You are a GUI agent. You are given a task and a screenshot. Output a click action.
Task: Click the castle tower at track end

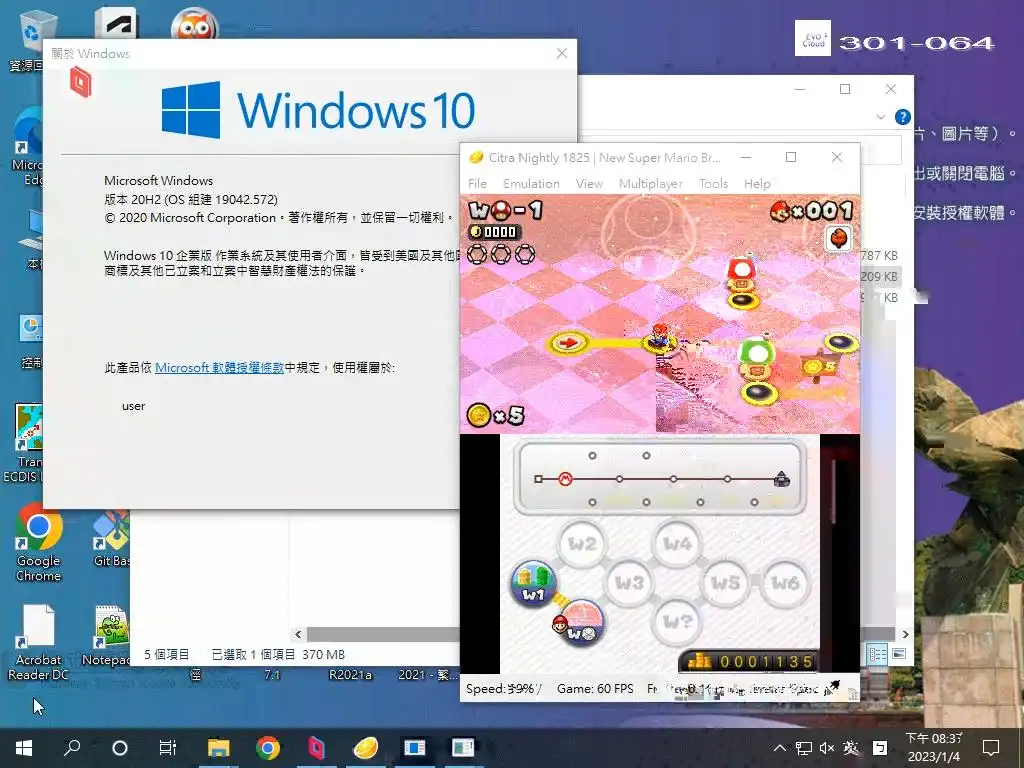click(781, 479)
